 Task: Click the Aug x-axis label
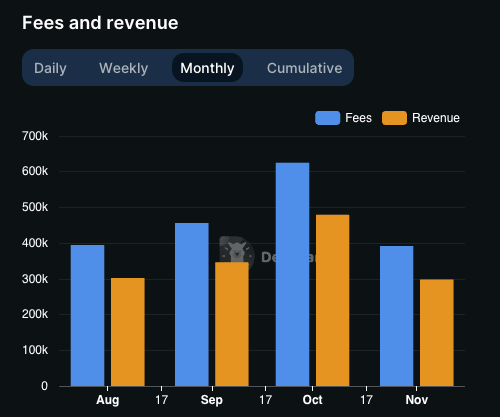[107, 400]
